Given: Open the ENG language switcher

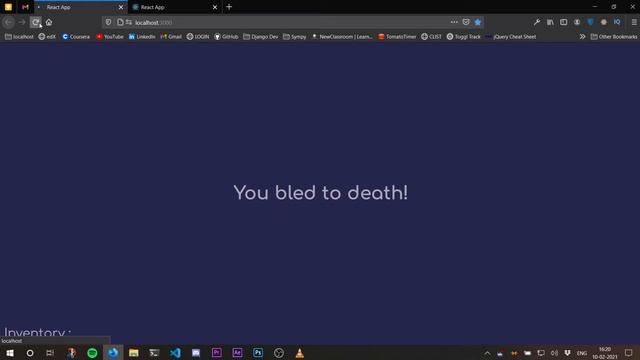Looking at the screenshot, I should (582, 353).
